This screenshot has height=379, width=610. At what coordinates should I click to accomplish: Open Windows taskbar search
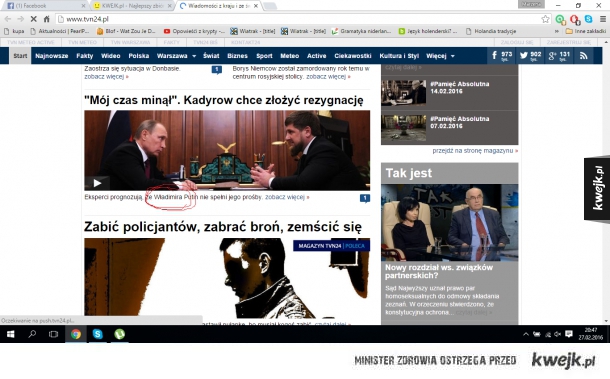point(32,334)
